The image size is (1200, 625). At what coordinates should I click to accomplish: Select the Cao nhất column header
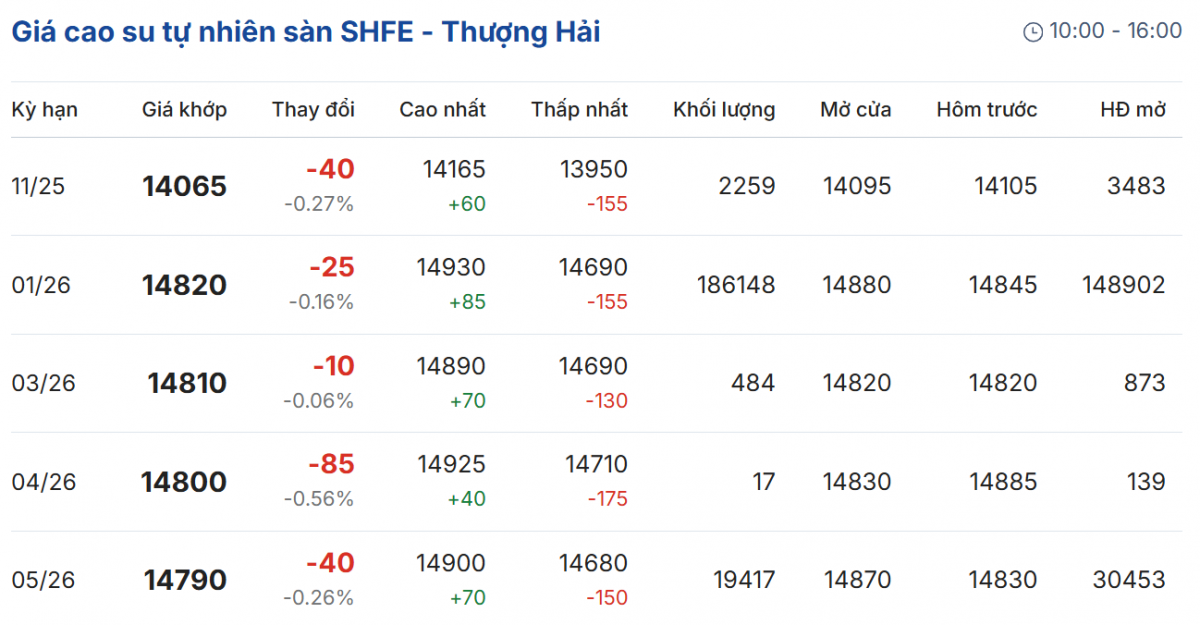(x=442, y=110)
